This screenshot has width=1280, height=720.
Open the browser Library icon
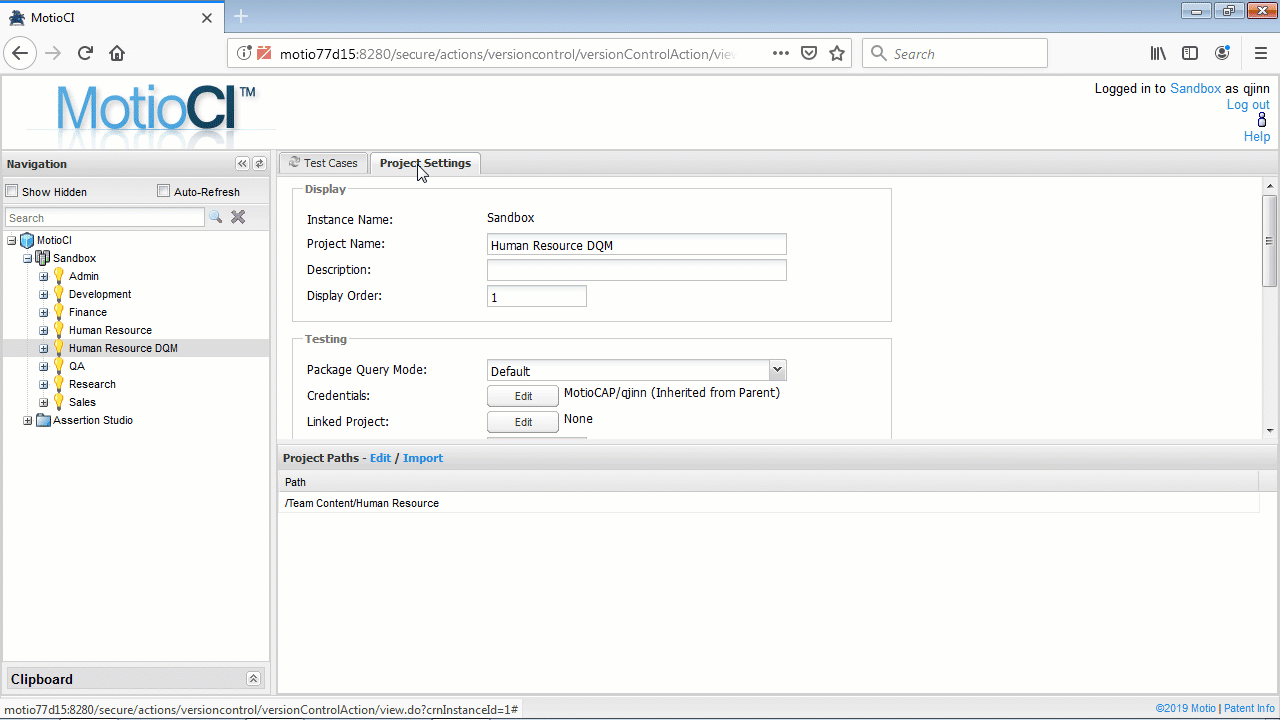[x=1158, y=54]
